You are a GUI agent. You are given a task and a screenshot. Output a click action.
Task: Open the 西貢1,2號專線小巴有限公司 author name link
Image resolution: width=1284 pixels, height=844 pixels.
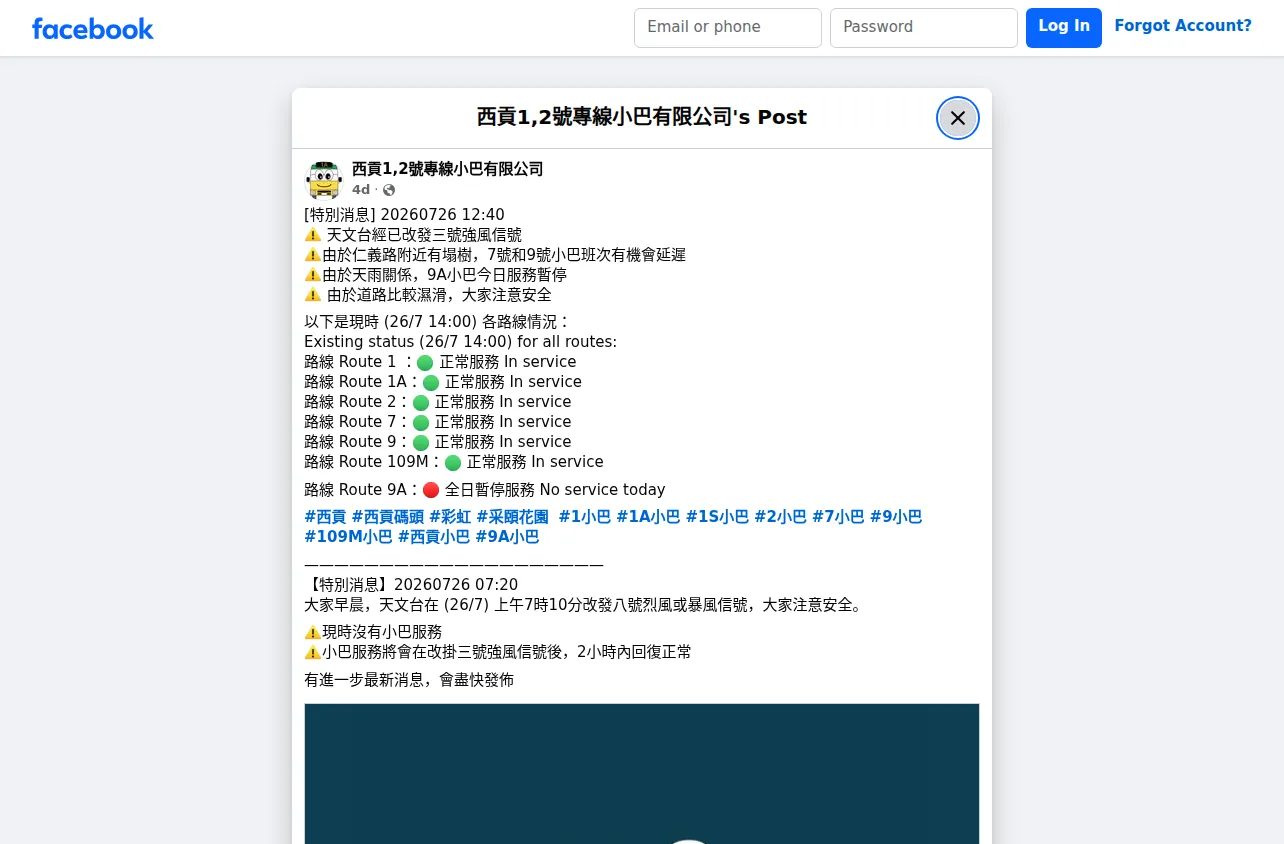[448, 169]
